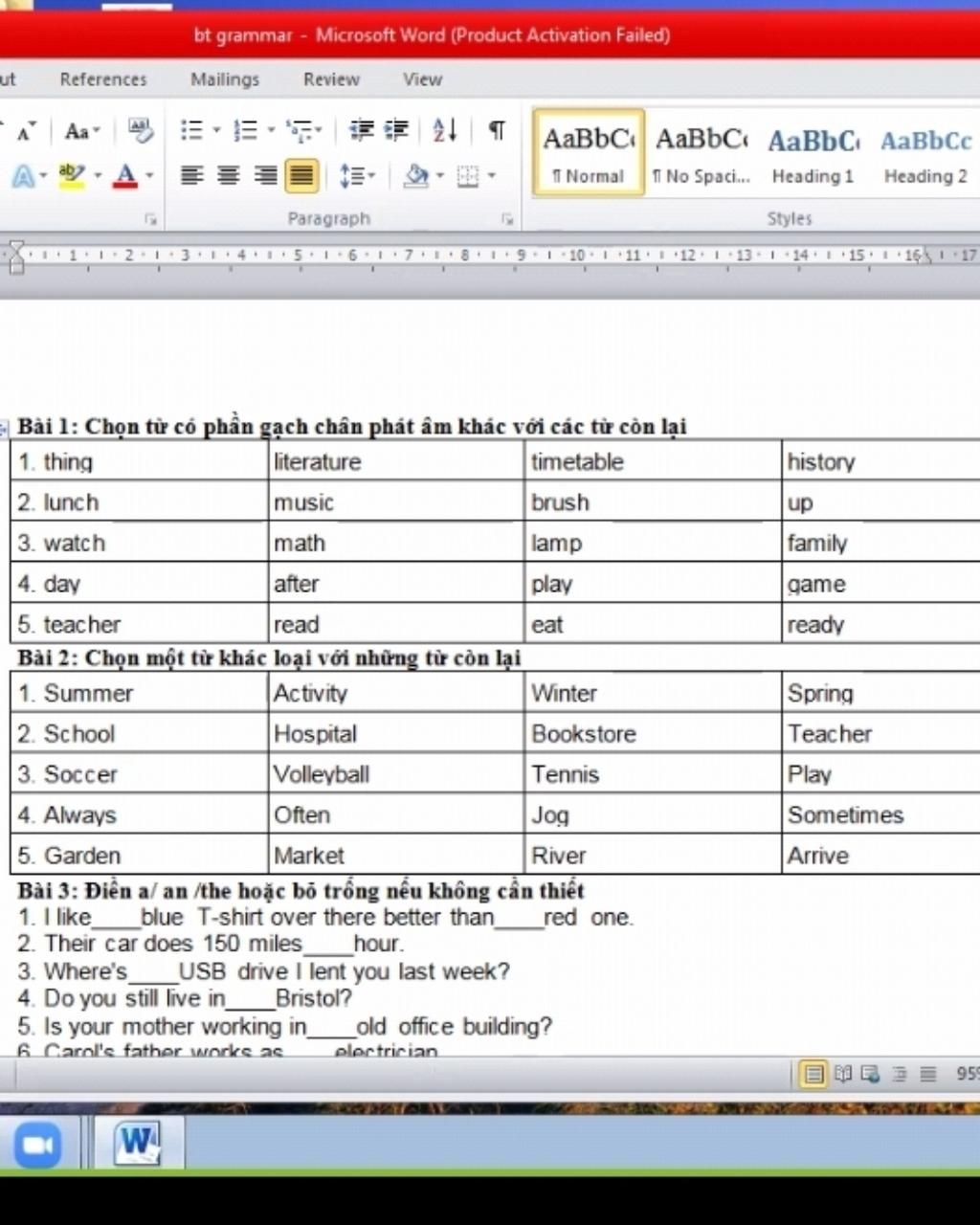980x1225 pixels.
Task: Expand the multilevel list dropdown arrow
Action: point(319,130)
